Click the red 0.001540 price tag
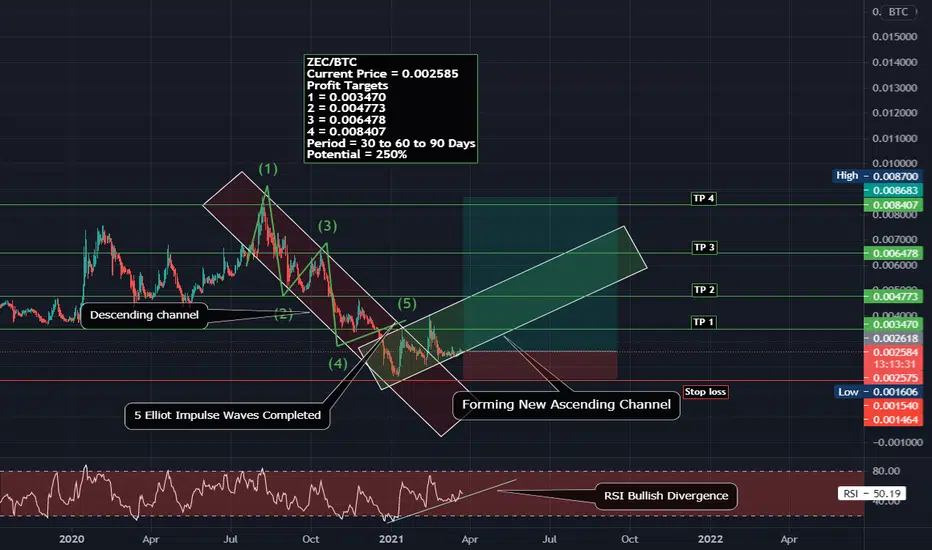 pyautogui.click(x=893, y=406)
